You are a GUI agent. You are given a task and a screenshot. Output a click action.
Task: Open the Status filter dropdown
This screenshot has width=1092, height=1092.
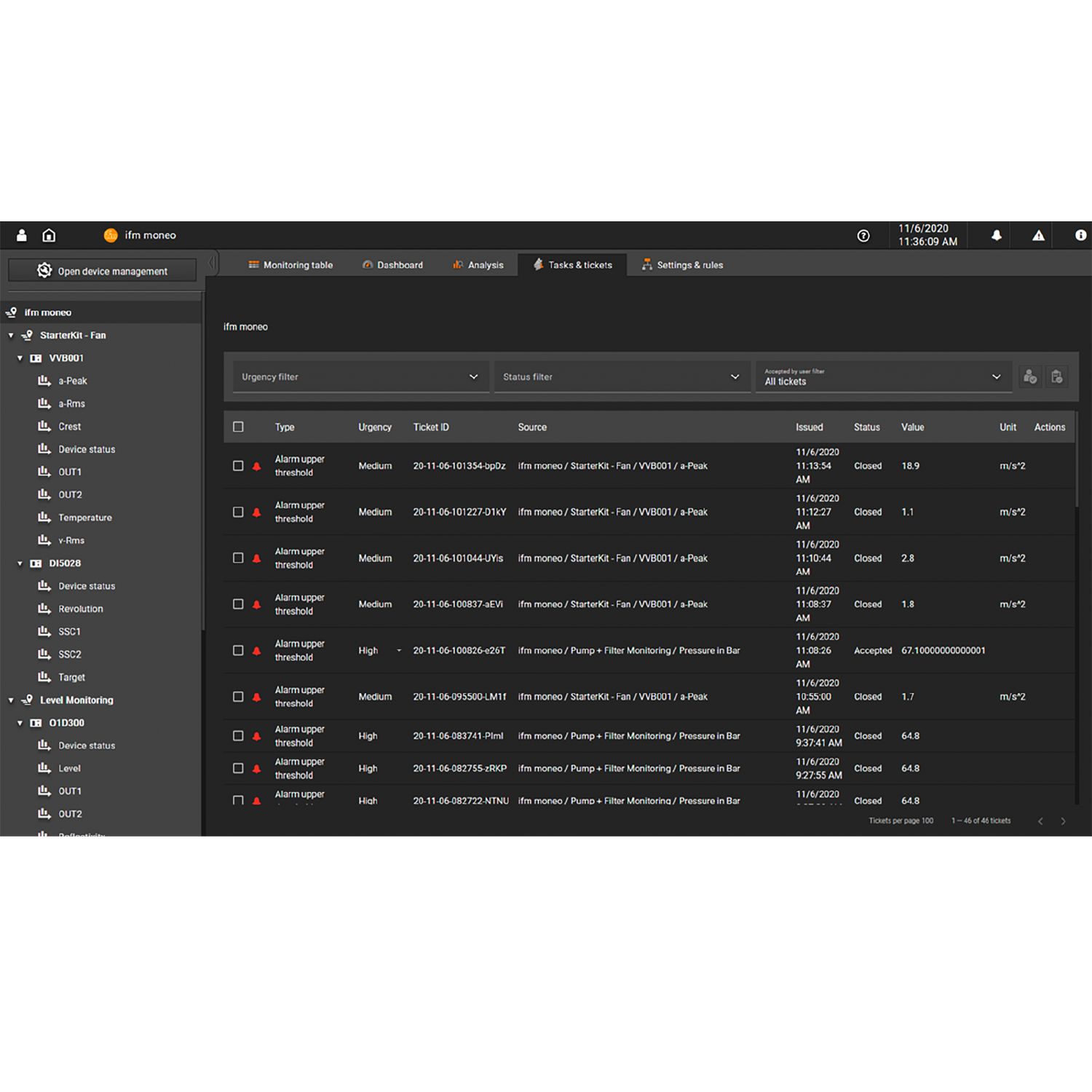click(622, 377)
